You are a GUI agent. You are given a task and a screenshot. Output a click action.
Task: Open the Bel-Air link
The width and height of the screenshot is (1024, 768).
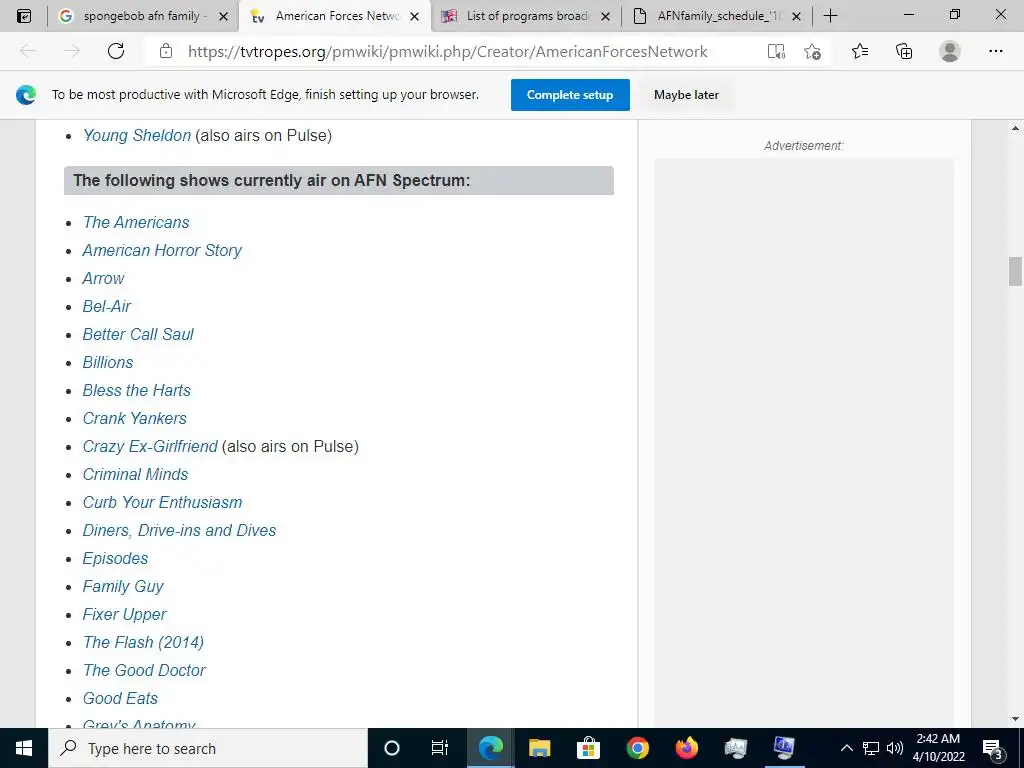point(106,306)
